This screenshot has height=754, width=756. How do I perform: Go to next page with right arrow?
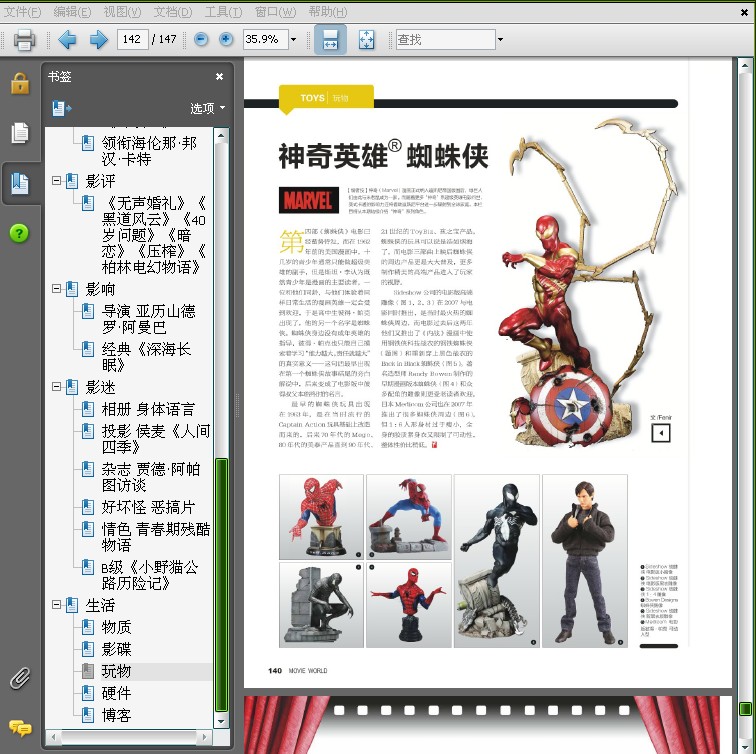pos(99,40)
